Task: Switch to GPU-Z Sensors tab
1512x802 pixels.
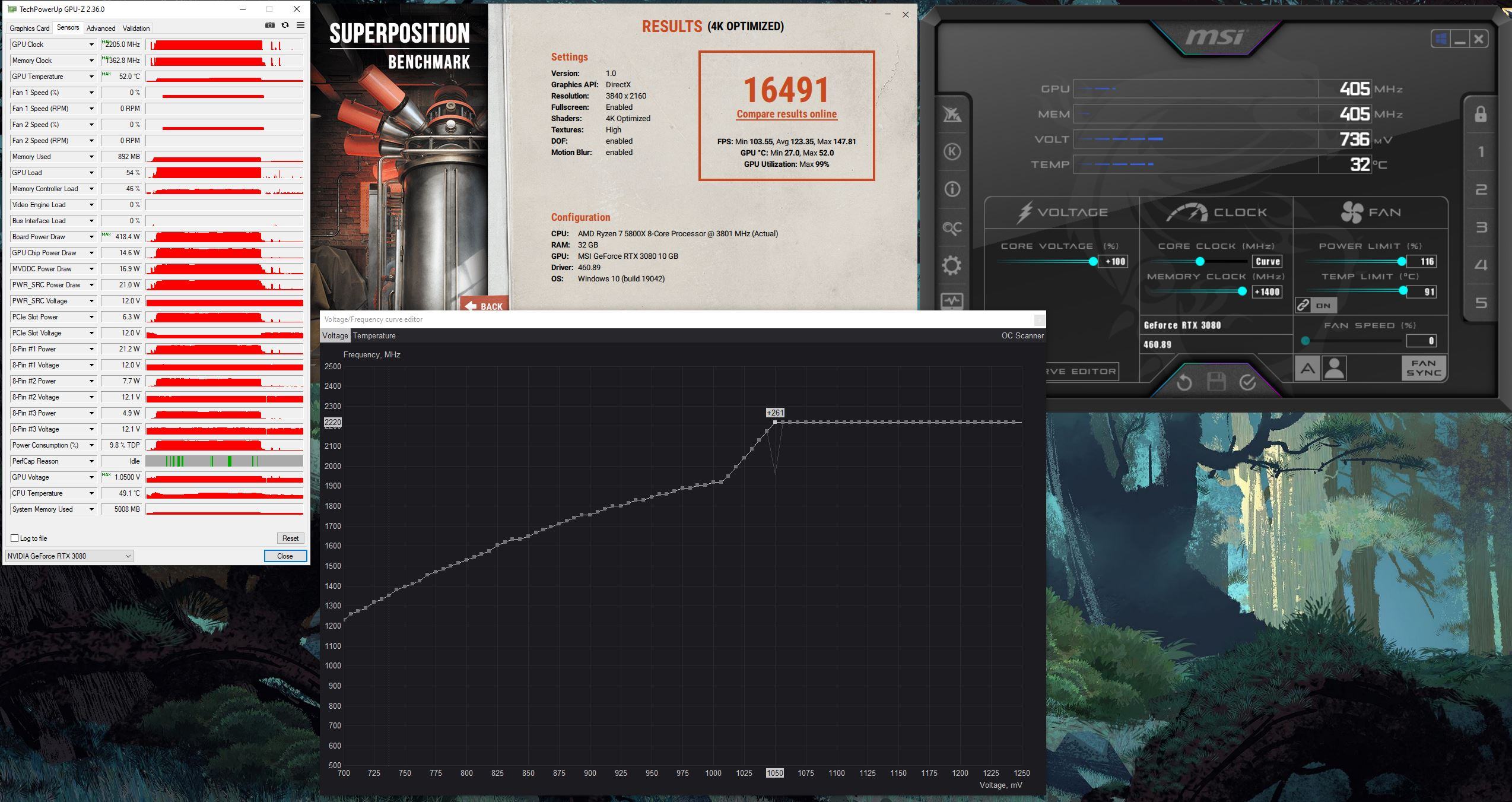Action: click(x=68, y=28)
